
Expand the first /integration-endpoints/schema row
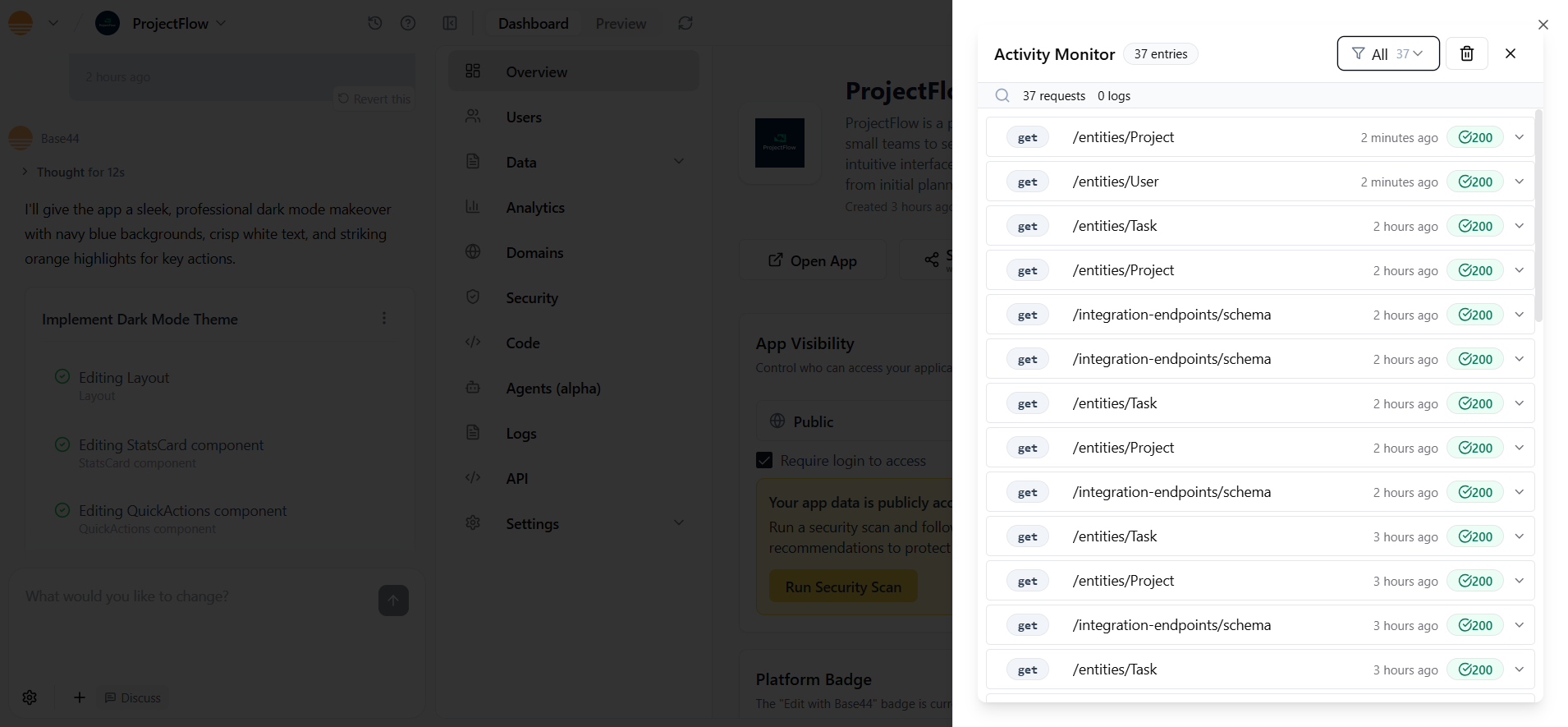pyautogui.click(x=1260, y=315)
